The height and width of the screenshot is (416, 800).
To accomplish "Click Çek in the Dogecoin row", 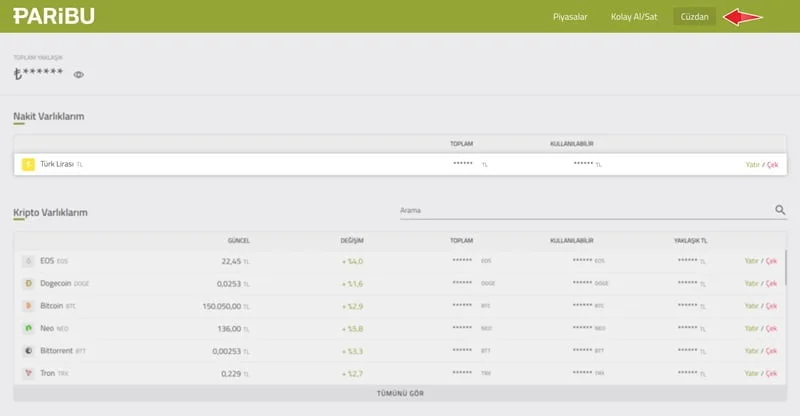I will click(x=771, y=283).
